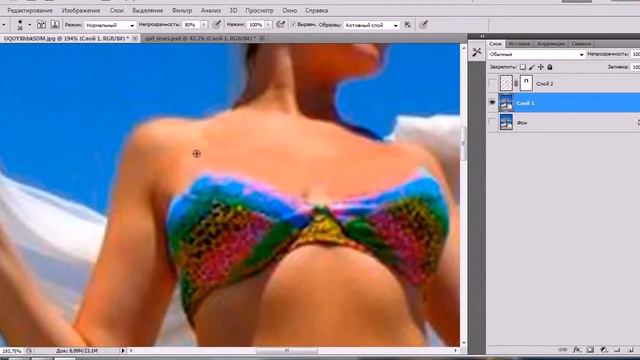Screen dimensions: 640x360
Task: Select the Слой 2 layer name
Action: click(544, 84)
